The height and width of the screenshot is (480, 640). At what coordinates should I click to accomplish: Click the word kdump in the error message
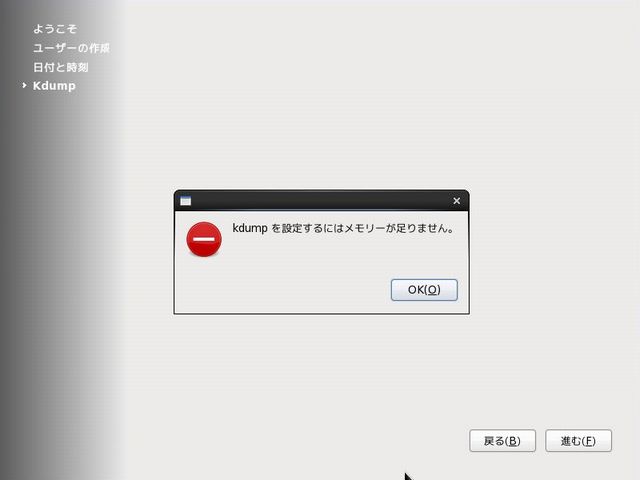(x=250, y=229)
